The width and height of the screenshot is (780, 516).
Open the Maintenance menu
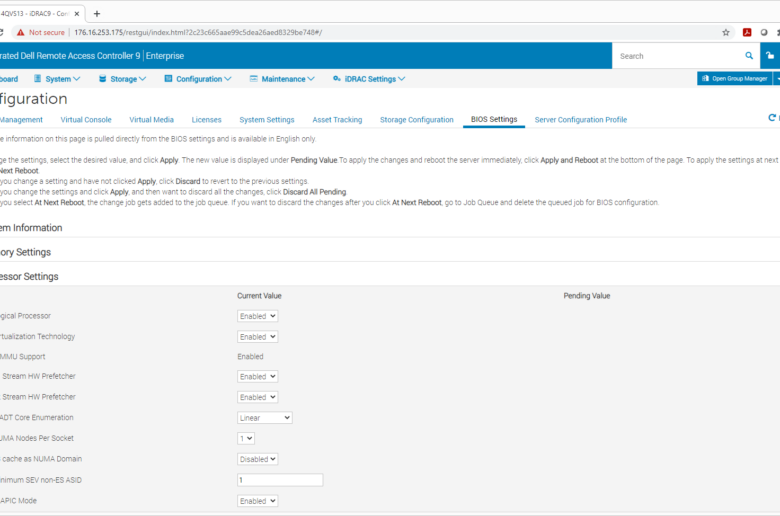point(282,79)
